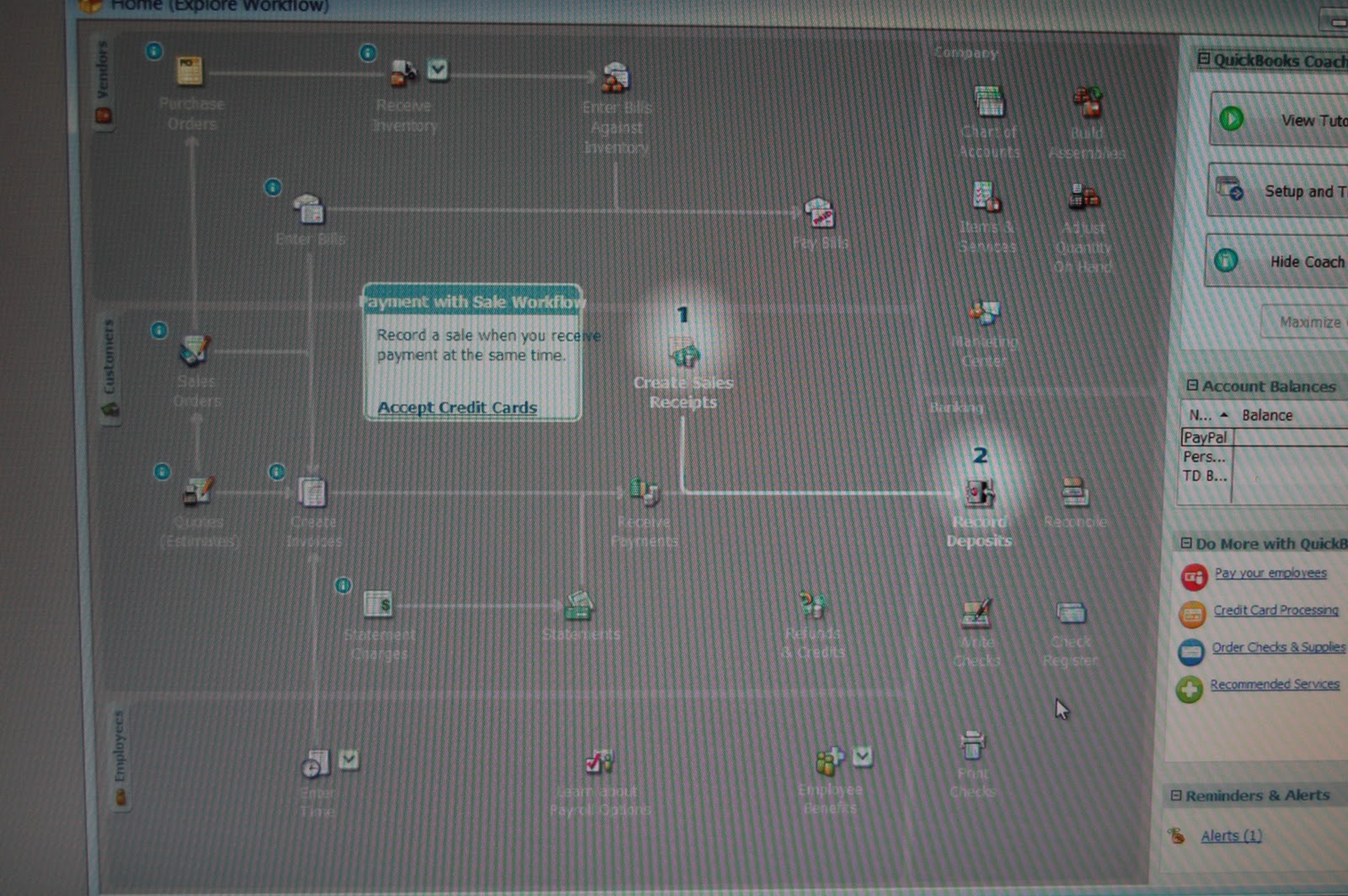Open the Alerts (1) link
This screenshot has height=896, width=1348.
pyautogui.click(x=1231, y=835)
